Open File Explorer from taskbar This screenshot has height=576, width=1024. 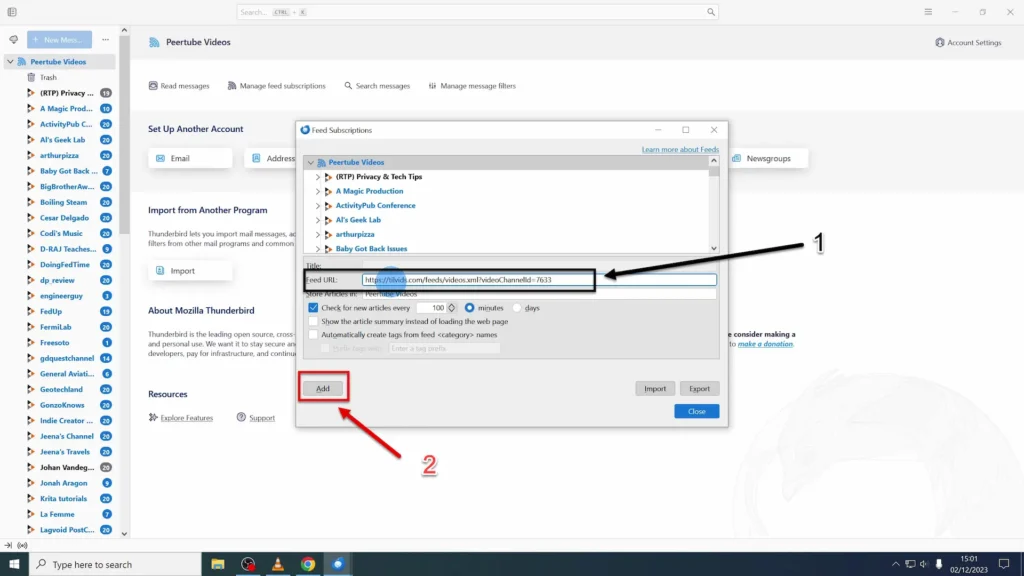click(217, 564)
